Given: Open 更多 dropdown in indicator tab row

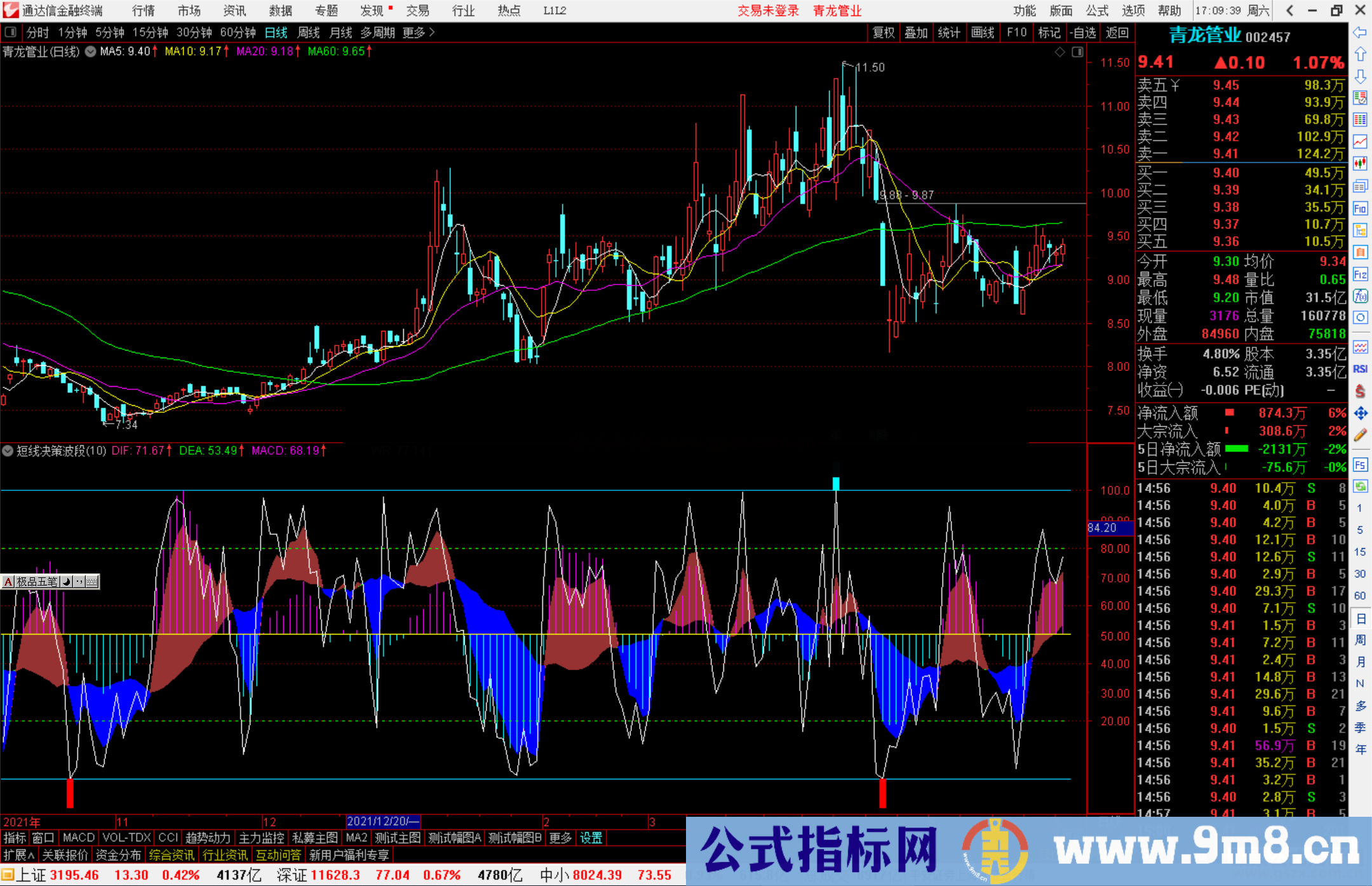Looking at the screenshot, I should (x=559, y=838).
